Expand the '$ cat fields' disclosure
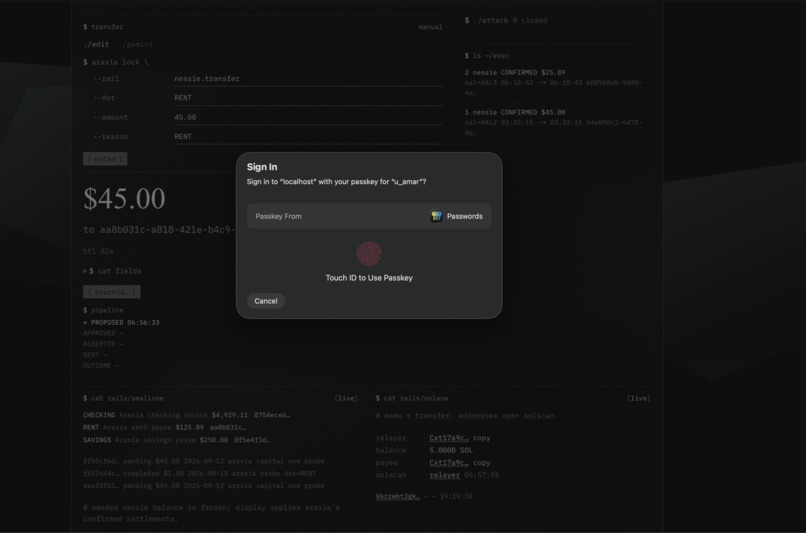 pos(112,271)
